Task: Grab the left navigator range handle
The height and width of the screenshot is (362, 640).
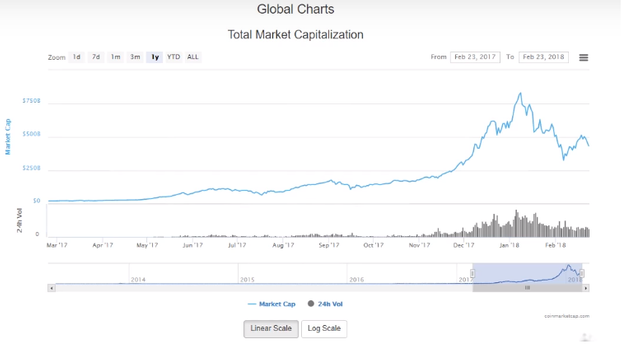Action: (x=473, y=273)
